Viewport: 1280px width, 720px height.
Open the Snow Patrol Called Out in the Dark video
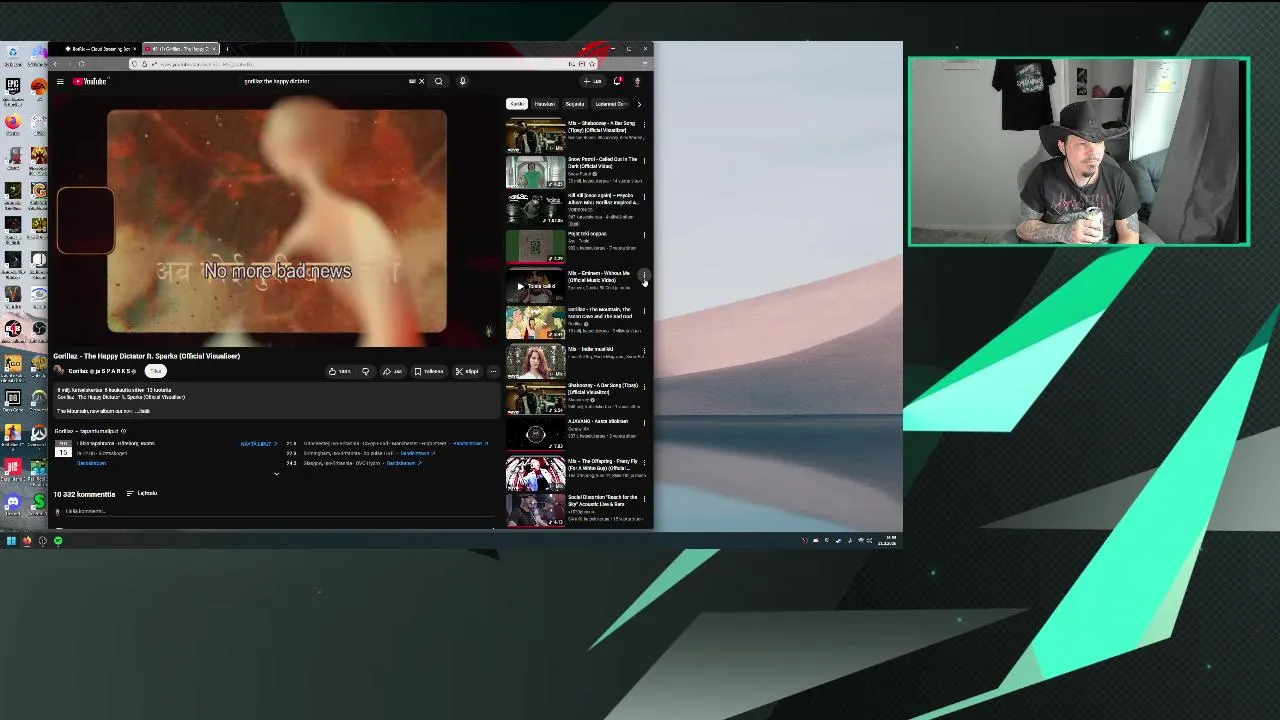pyautogui.click(x=535, y=172)
